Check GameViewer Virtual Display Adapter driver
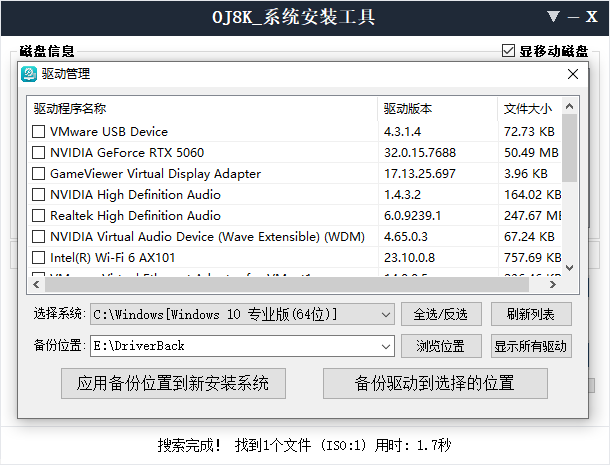This screenshot has width=610, height=465. click(x=38, y=174)
